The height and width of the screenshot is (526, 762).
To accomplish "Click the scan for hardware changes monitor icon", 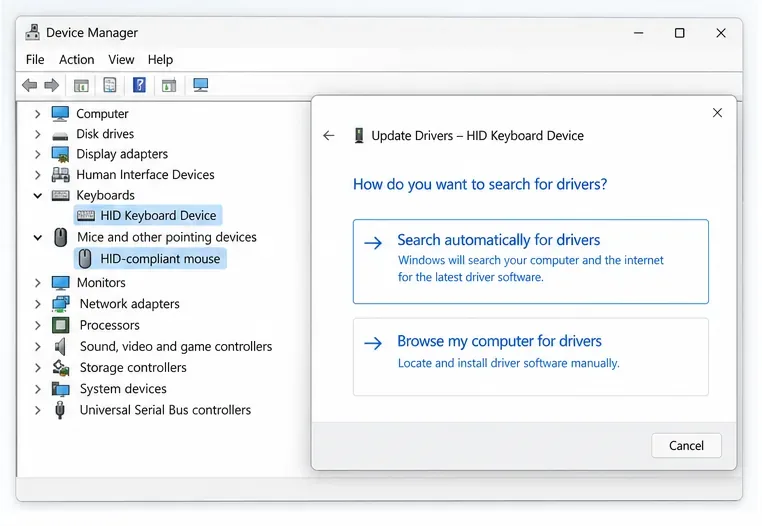I will (x=201, y=85).
